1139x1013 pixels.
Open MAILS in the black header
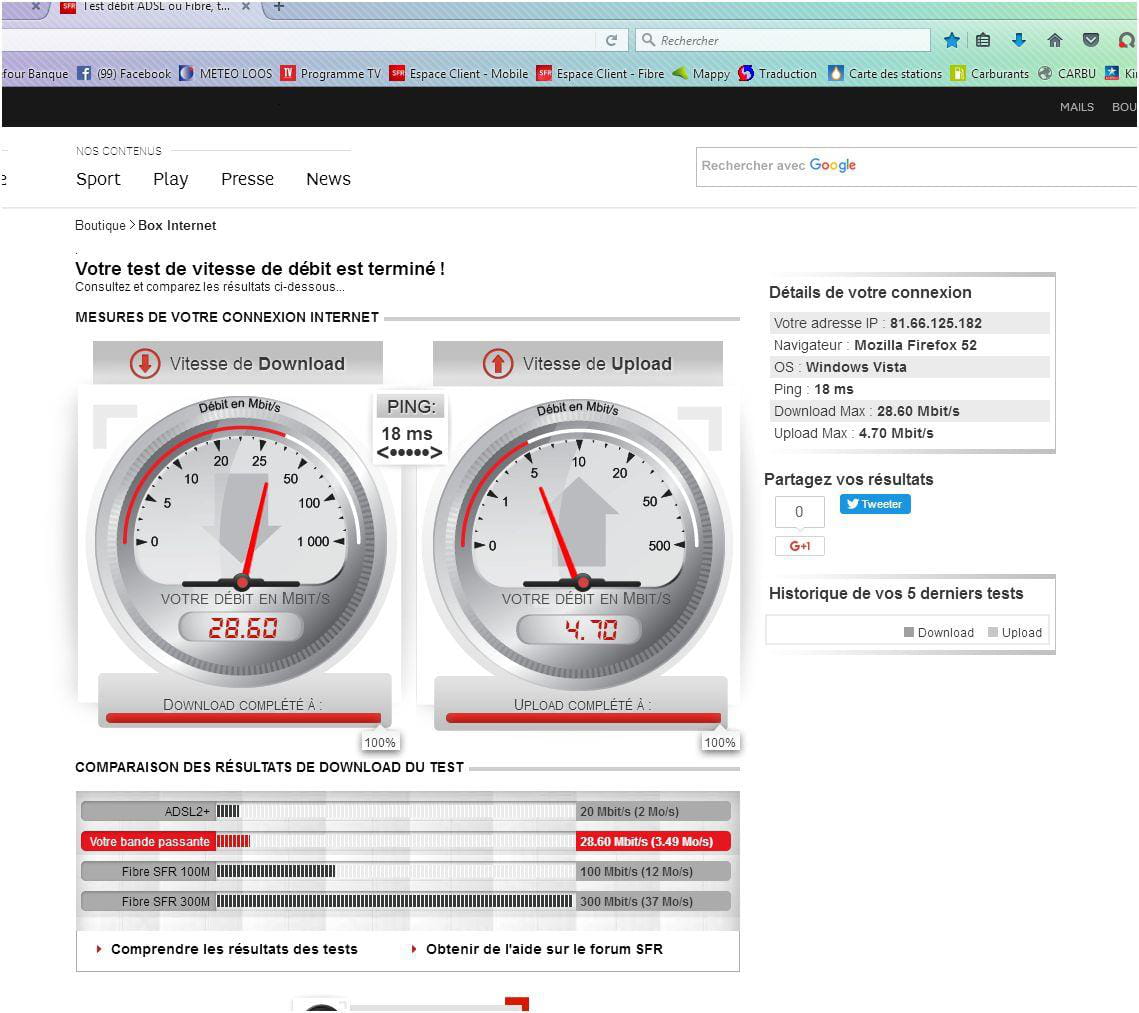(1077, 107)
